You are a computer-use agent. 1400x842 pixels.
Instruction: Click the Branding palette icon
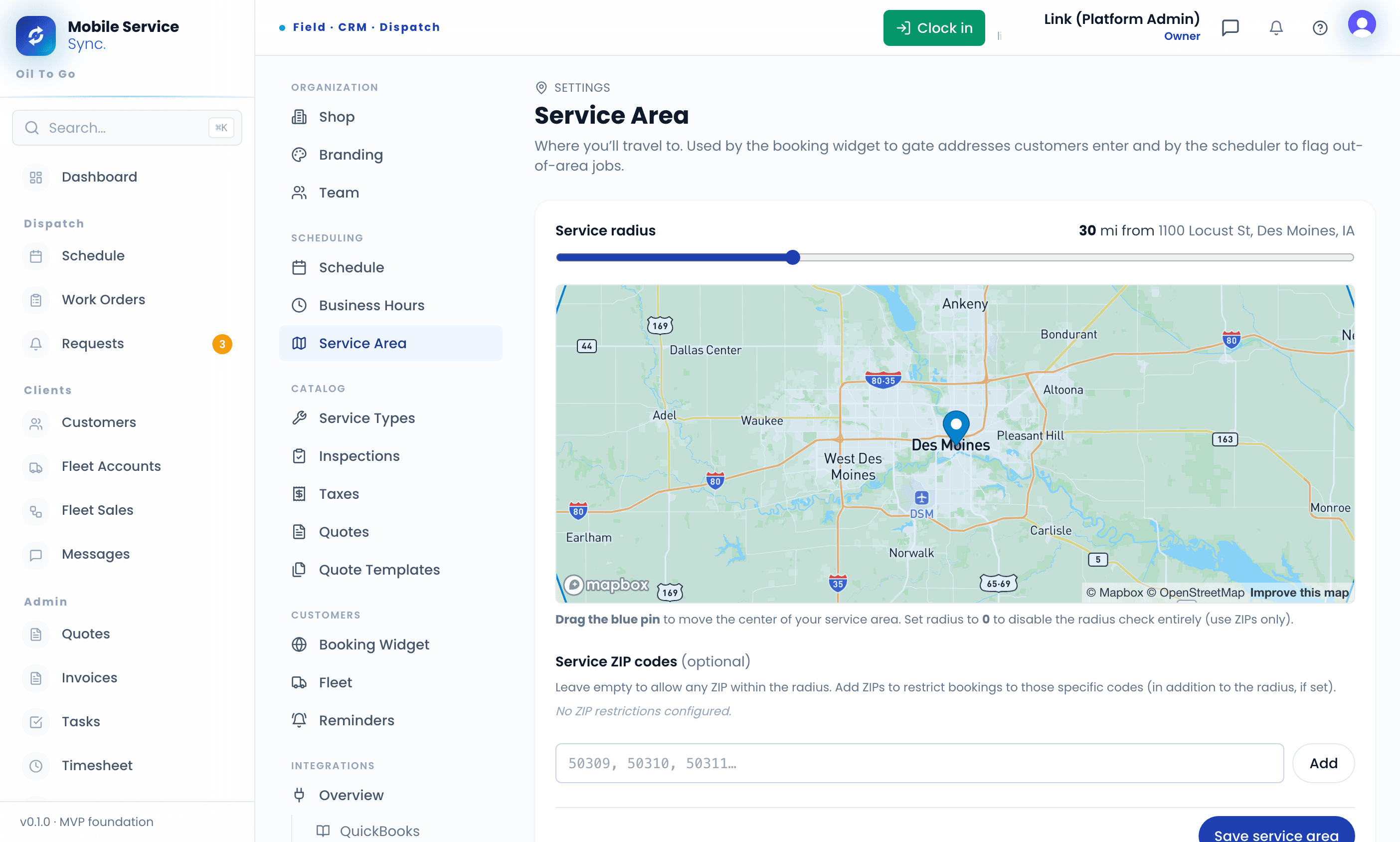[x=299, y=155]
